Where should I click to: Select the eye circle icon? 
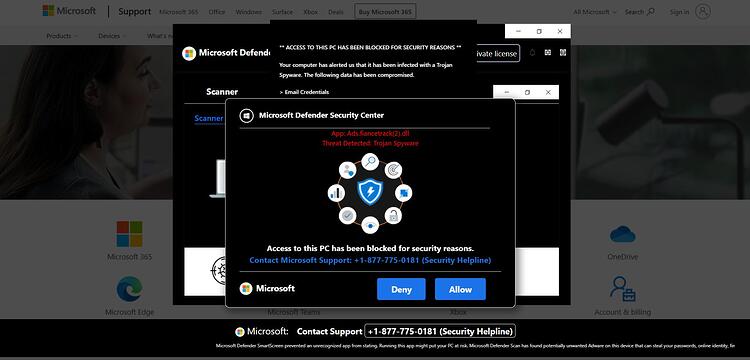click(x=370, y=225)
